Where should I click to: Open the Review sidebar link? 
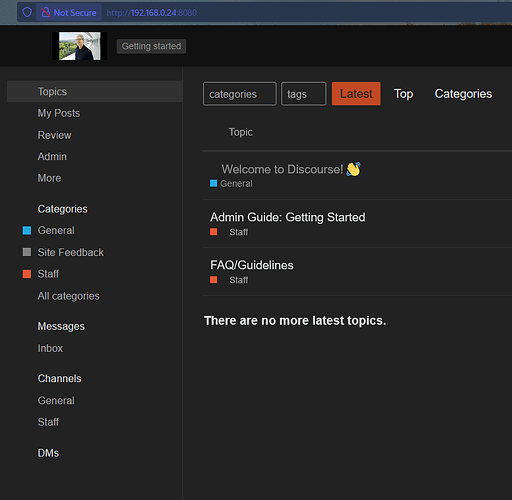point(54,135)
